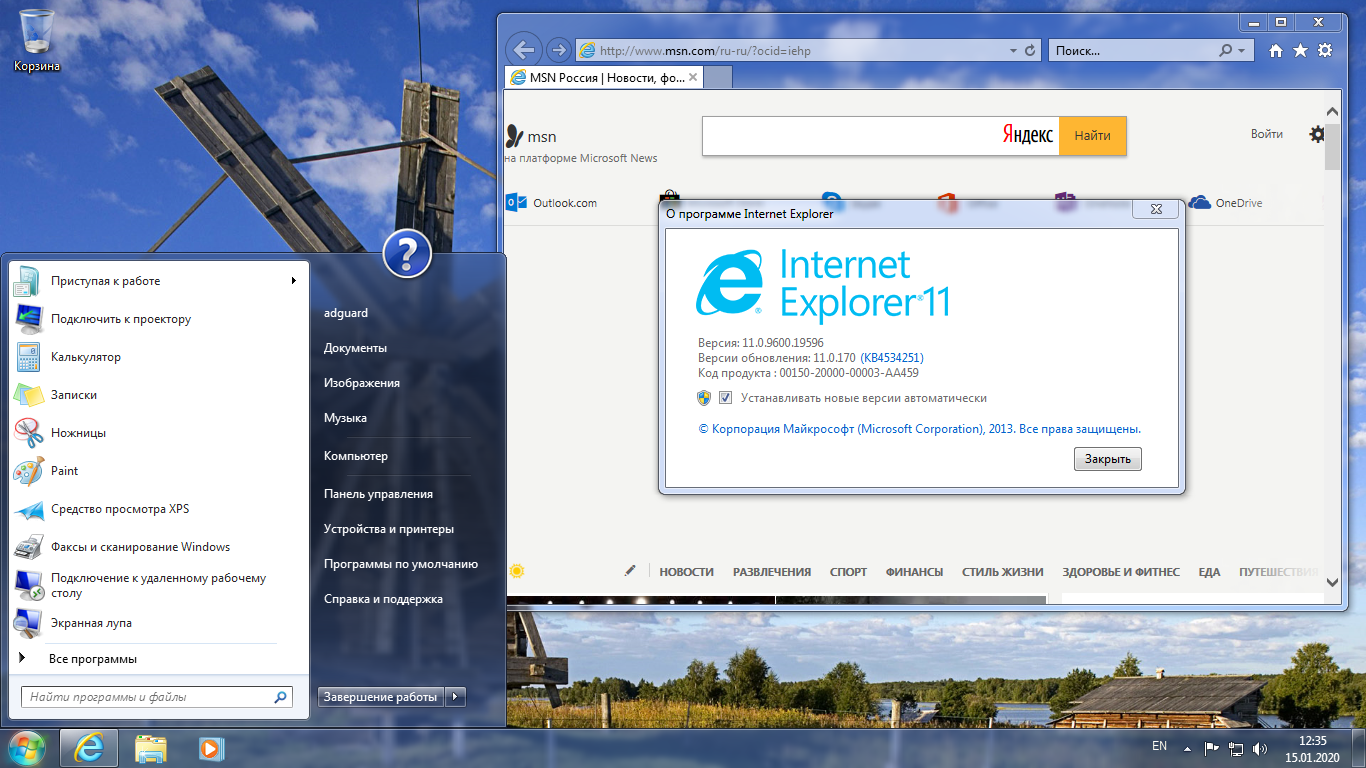Screen dimensions: 1366x768
Task: Open the search provider dropdown arrow
Action: (x=1242, y=50)
